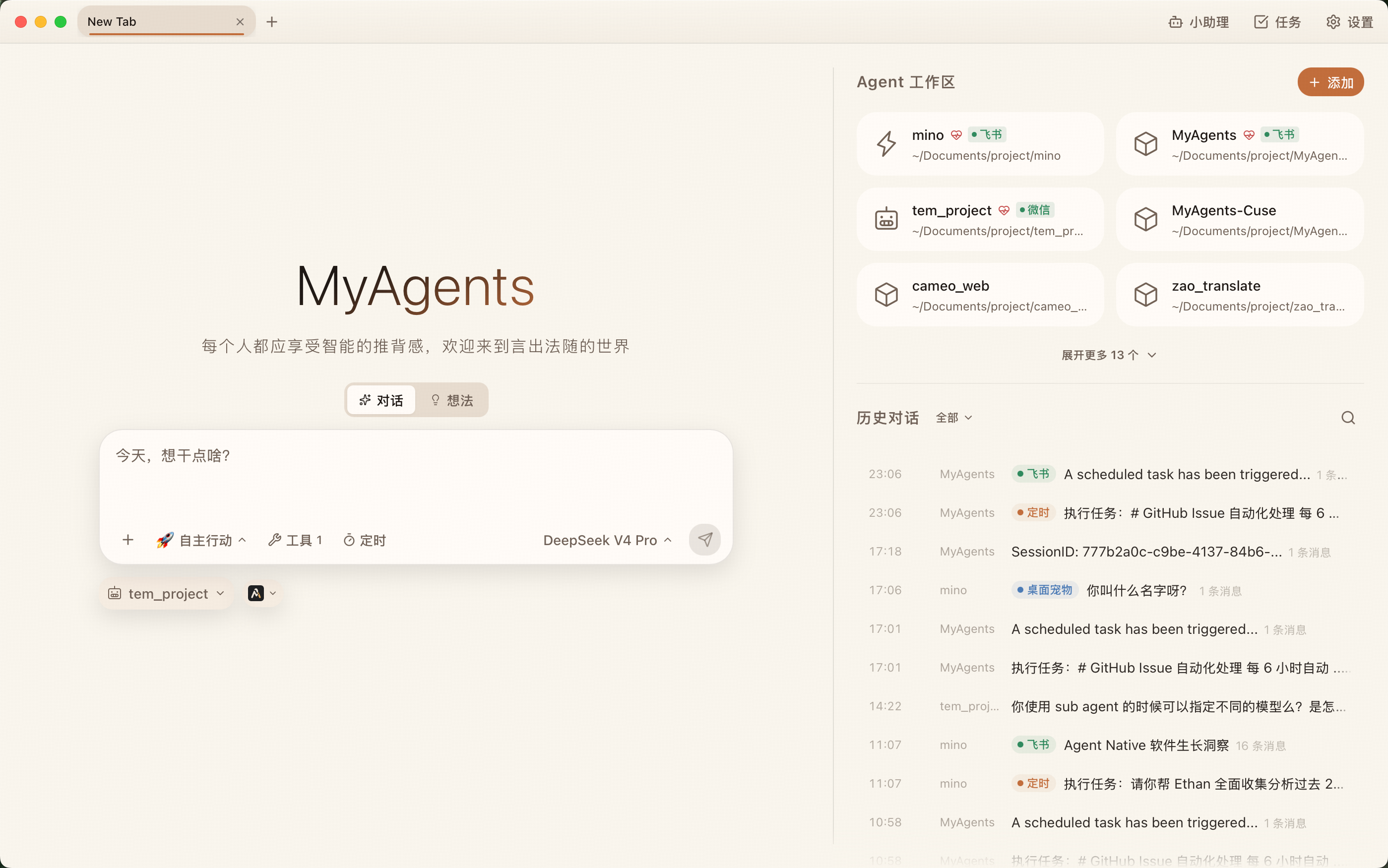
Task: Open the zao_translate workspace card
Action: (x=1239, y=295)
